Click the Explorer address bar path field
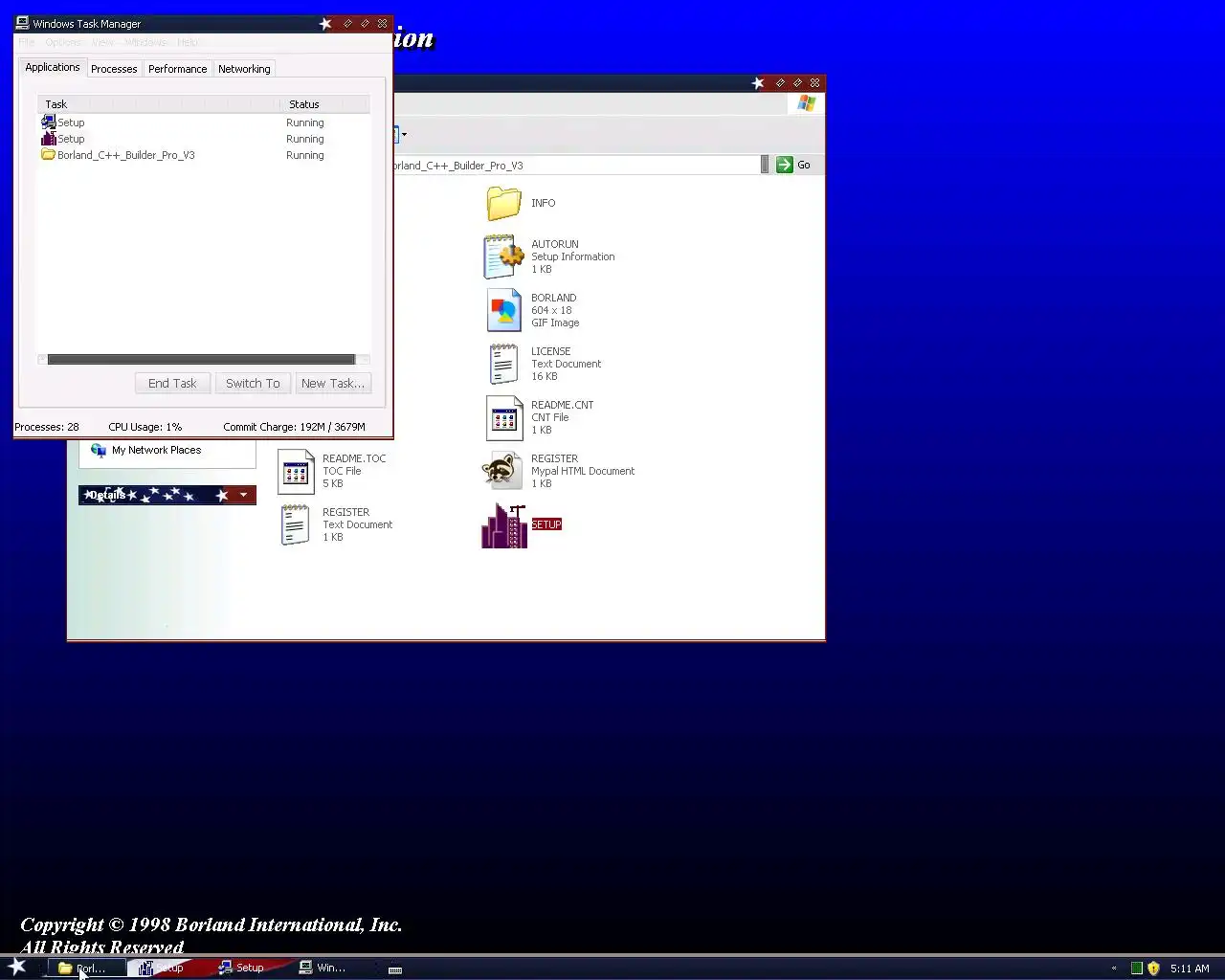 tap(575, 165)
